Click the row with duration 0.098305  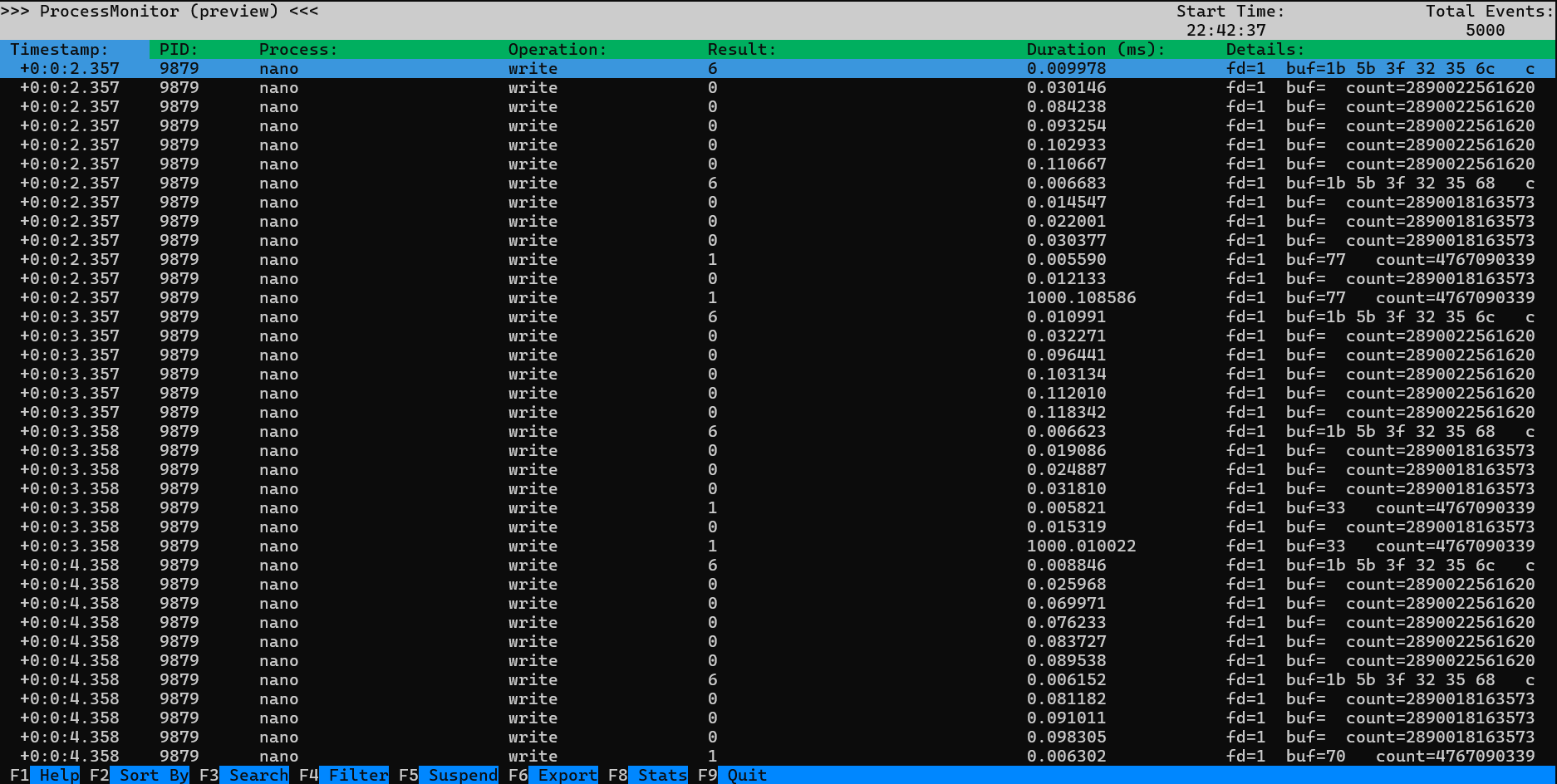778,737
